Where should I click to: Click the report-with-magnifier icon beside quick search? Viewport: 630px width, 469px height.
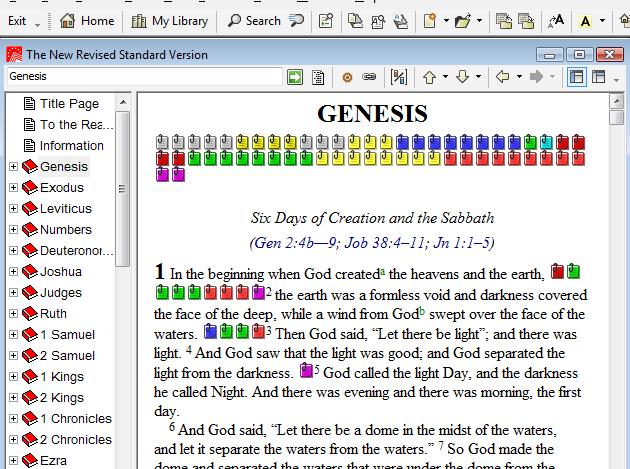(326, 20)
